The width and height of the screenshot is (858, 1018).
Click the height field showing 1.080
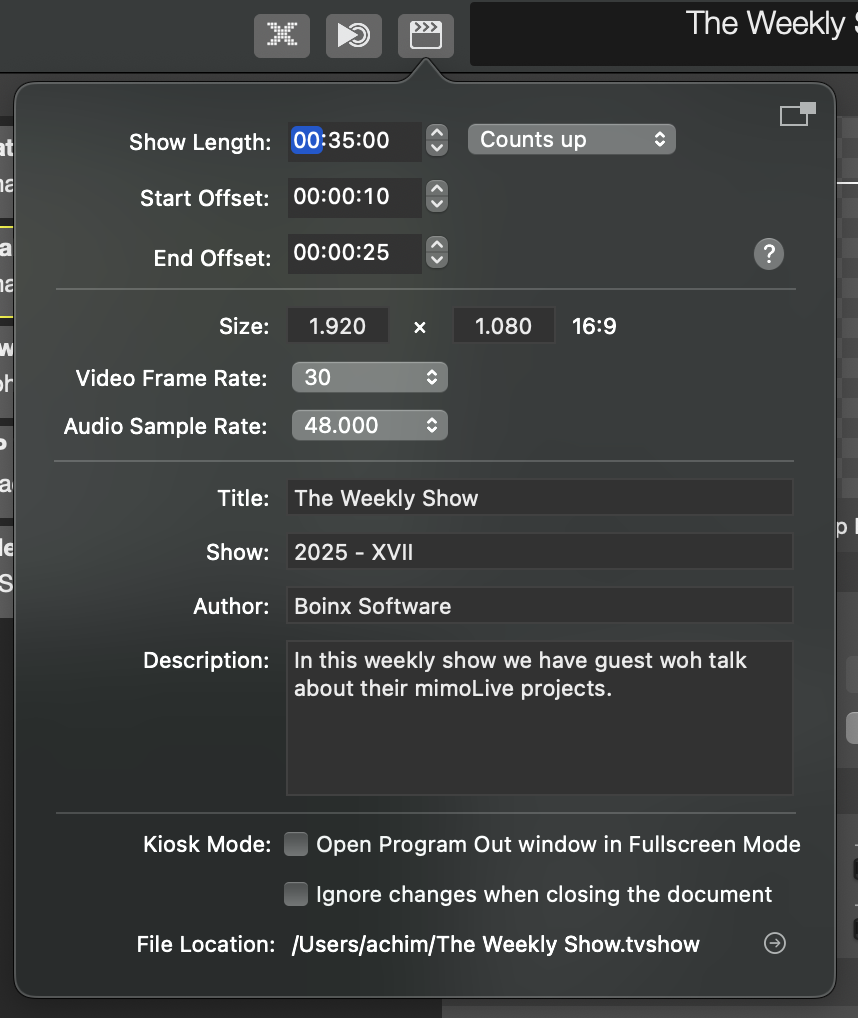point(504,325)
